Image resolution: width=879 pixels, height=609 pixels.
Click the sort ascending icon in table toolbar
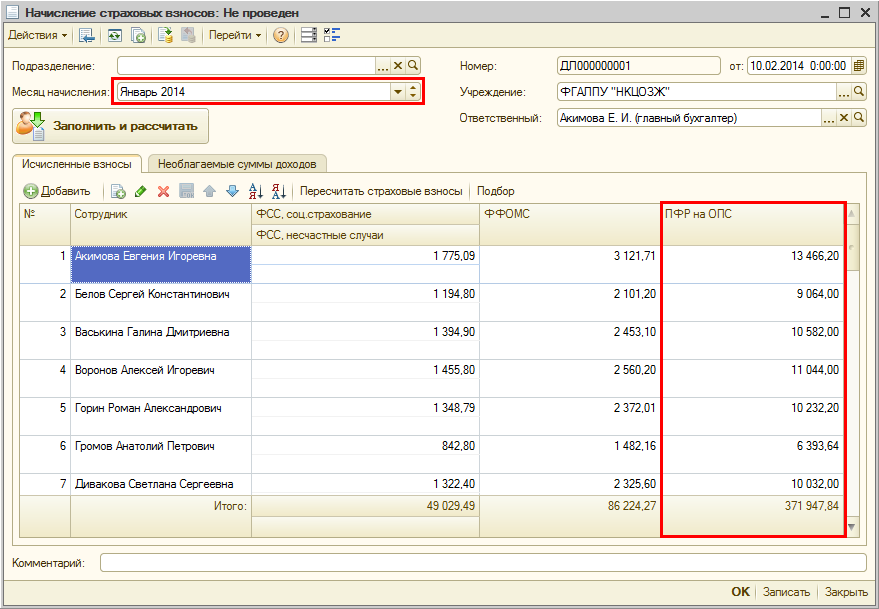255,191
